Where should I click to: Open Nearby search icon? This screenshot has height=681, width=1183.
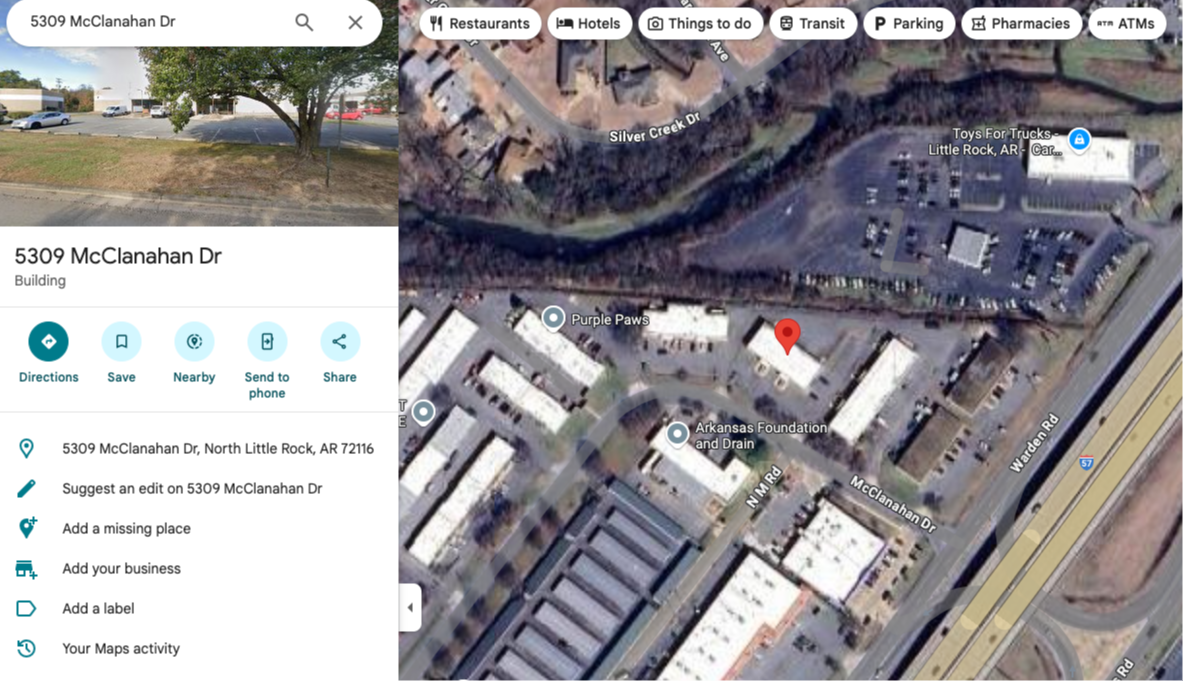point(194,342)
